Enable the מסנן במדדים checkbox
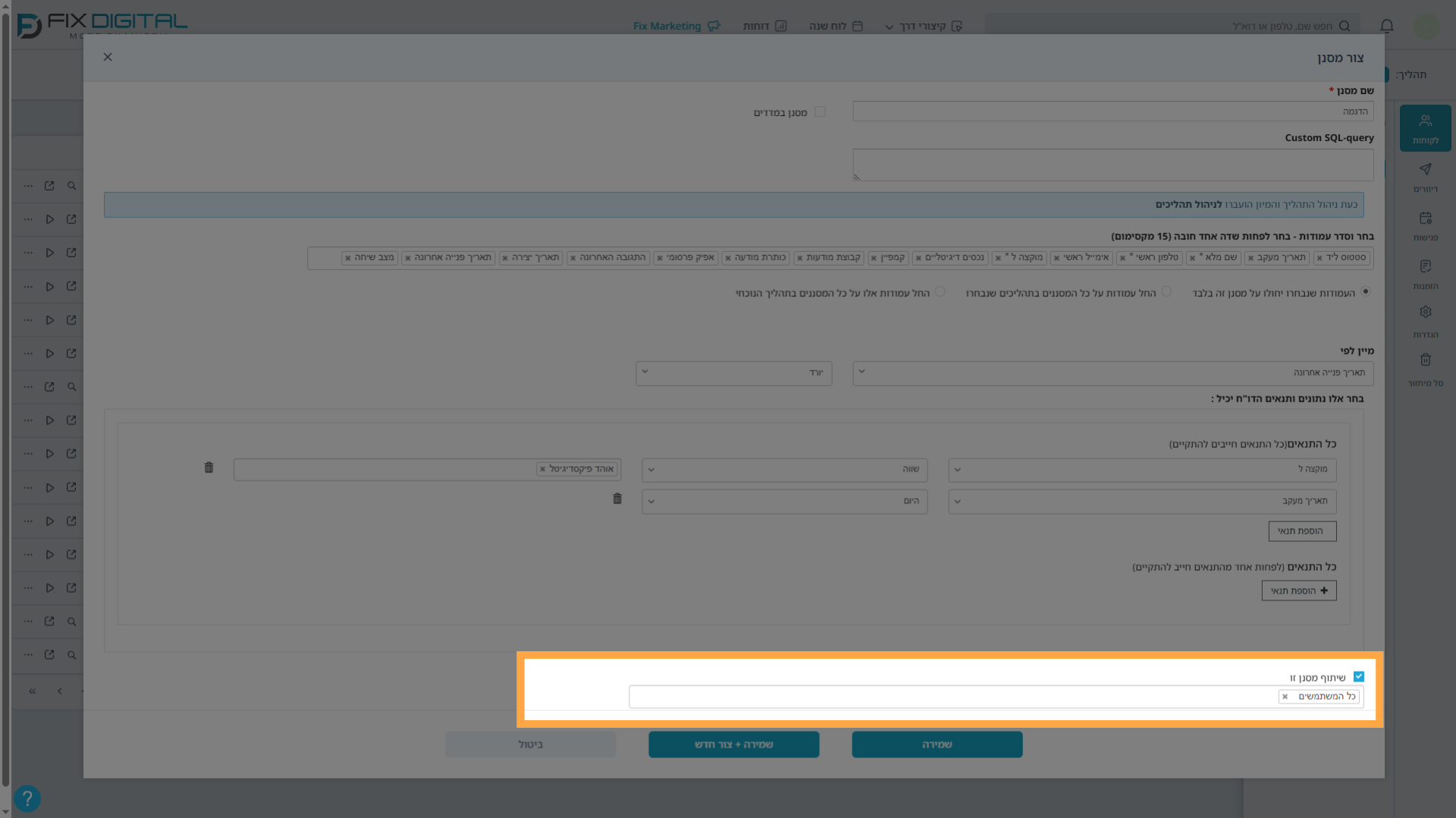1456x818 pixels. click(x=820, y=111)
